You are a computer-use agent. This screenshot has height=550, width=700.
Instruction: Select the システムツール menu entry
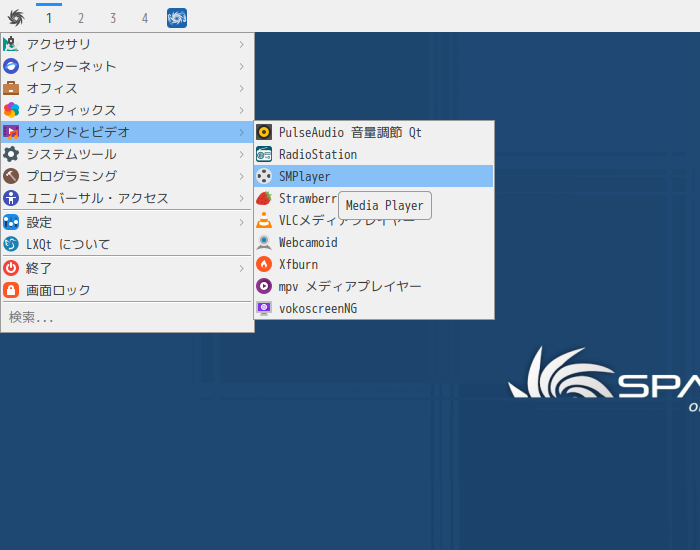127,154
